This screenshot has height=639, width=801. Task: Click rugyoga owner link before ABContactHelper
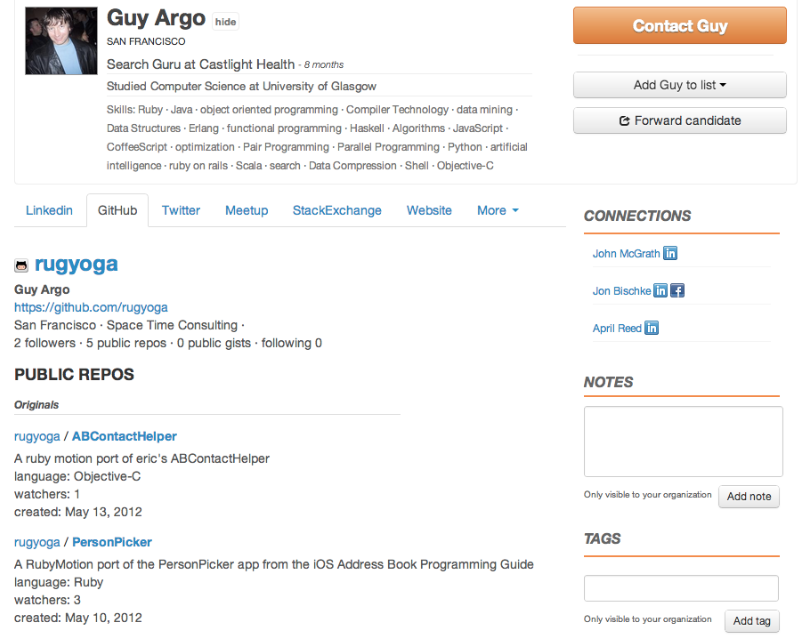tap(37, 436)
